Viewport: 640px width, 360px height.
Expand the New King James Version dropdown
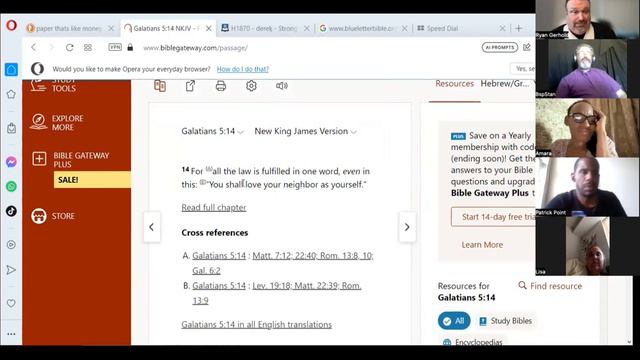(305, 131)
